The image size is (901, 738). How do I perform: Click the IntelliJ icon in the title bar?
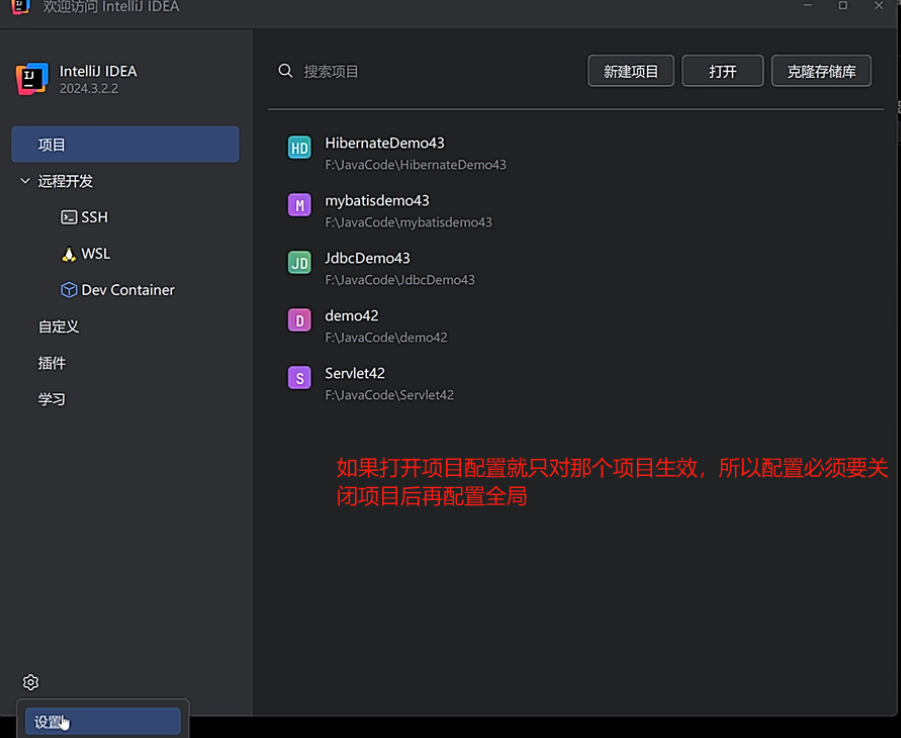point(20,7)
